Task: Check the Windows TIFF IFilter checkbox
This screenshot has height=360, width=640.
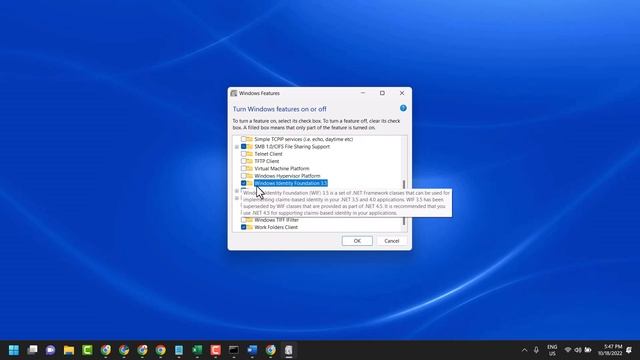Action: coord(243,220)
